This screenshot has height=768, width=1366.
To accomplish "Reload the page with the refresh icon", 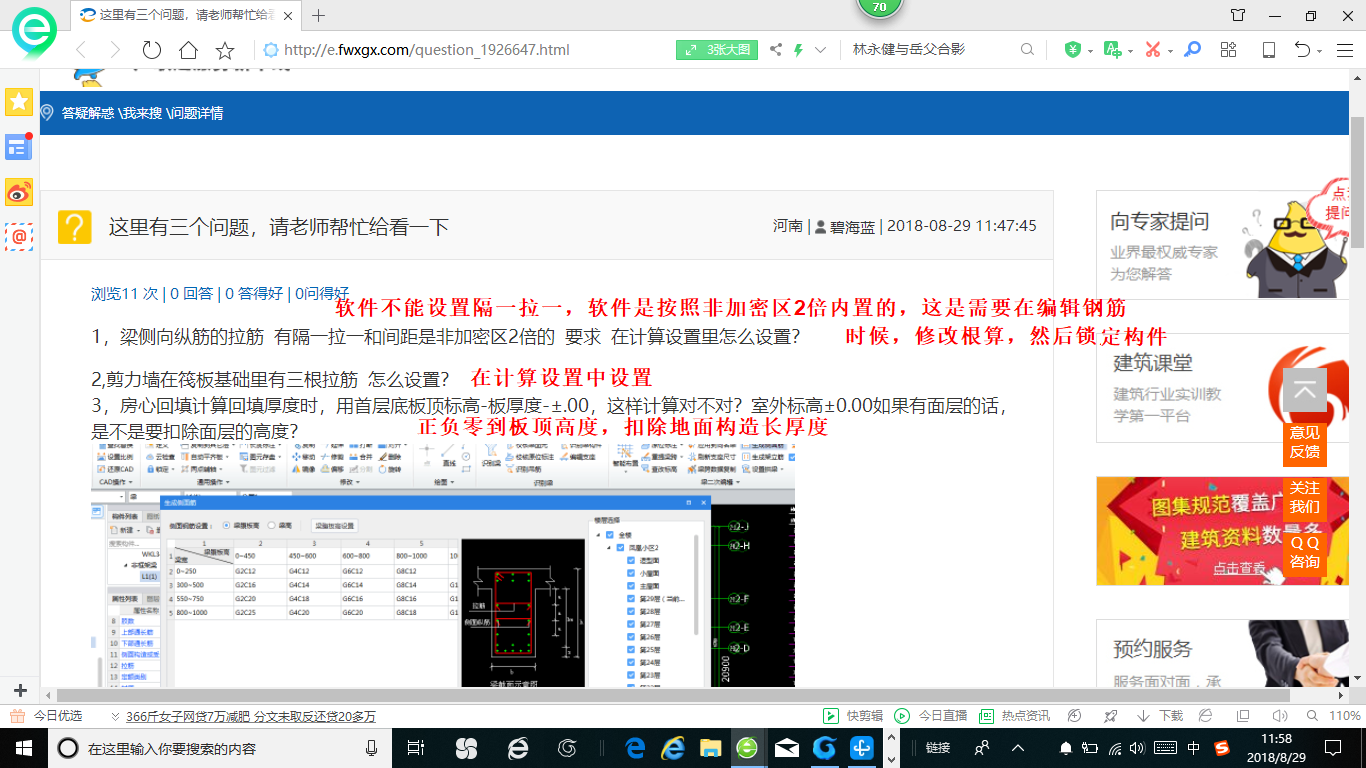I will tap(152, 50).
